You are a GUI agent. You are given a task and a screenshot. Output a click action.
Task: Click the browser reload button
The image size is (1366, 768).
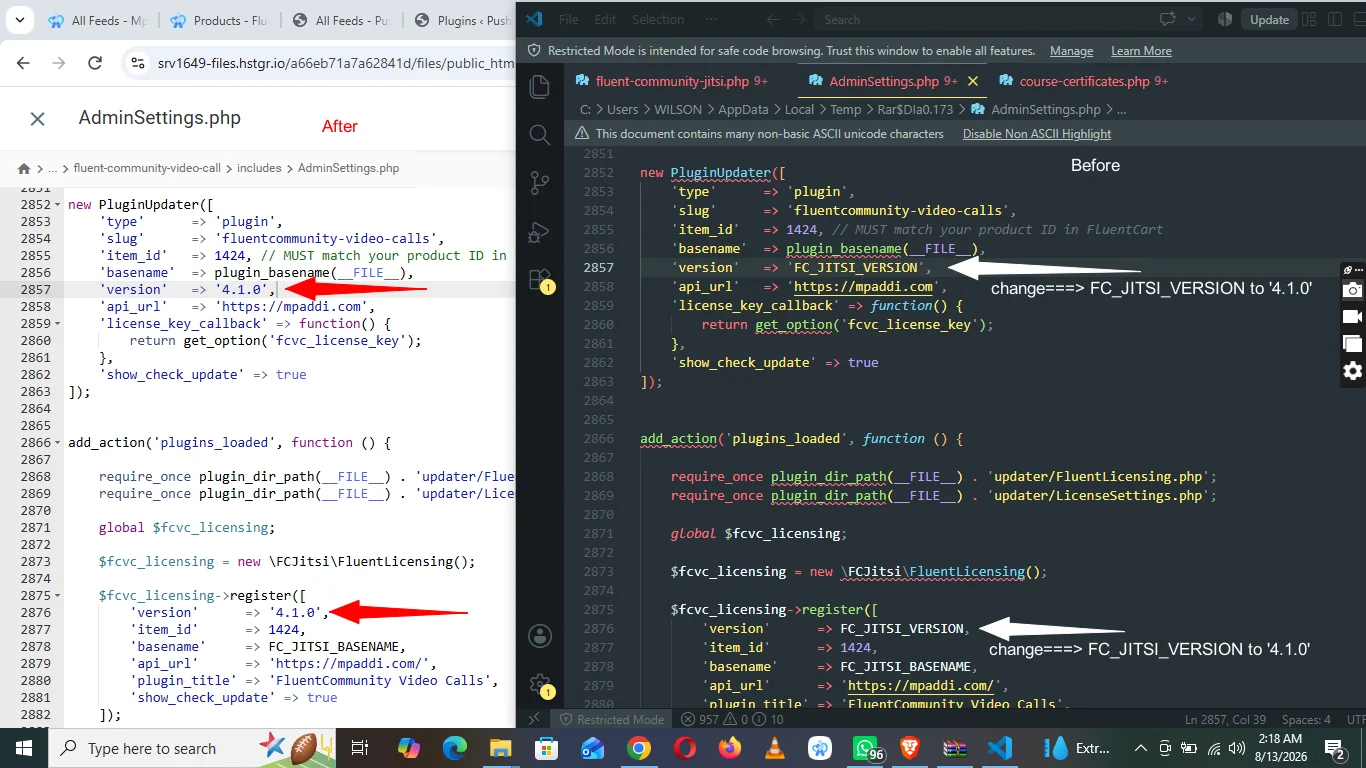[x=95, y=63]
